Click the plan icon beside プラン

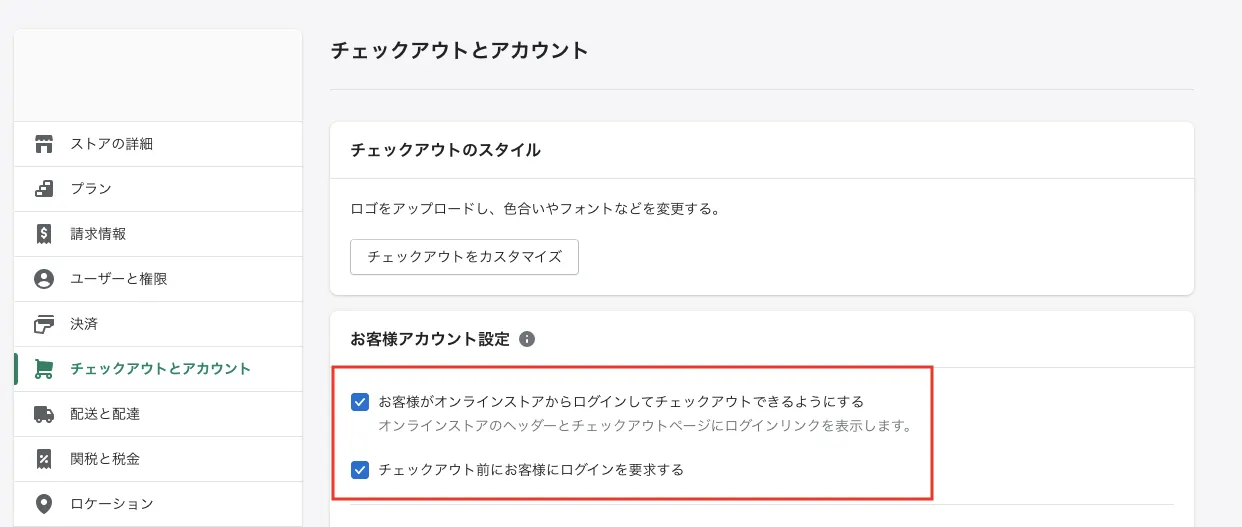pos(43,189)
